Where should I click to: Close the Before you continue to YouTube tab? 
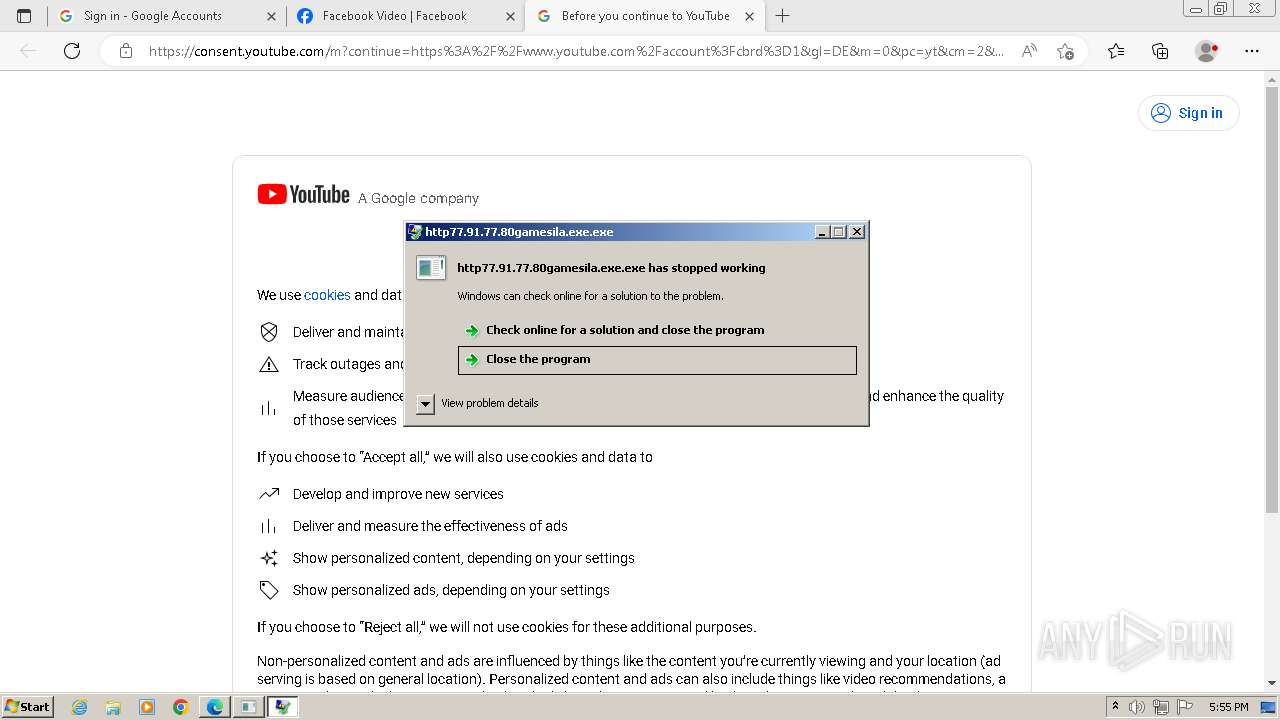point(749,16)
